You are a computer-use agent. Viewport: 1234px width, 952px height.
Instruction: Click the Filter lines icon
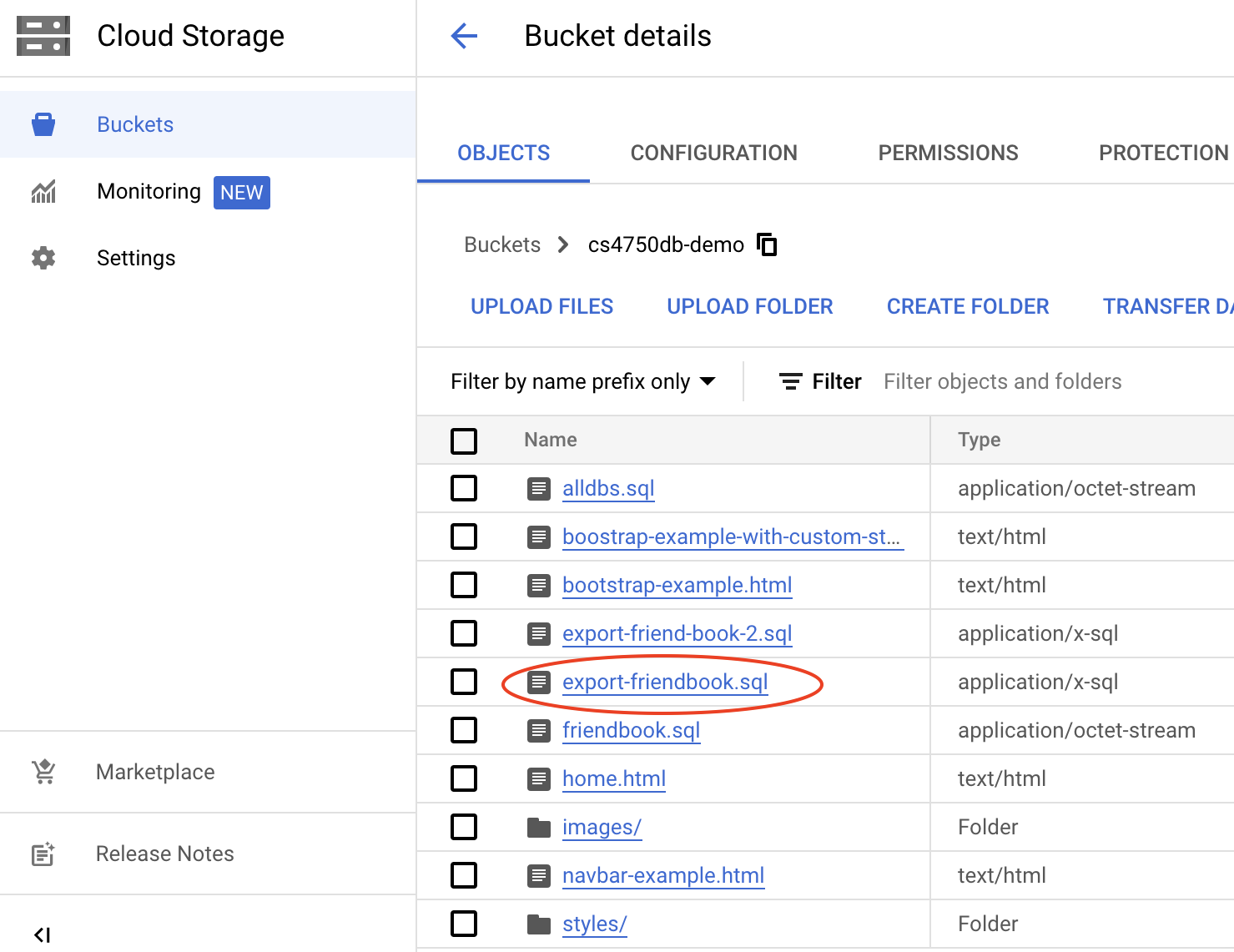790,381
